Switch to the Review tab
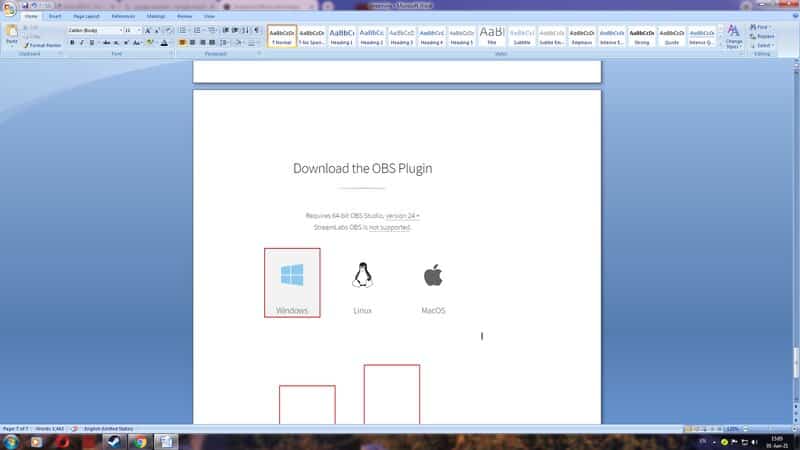 pyautogui.click(x=184, y=16)
